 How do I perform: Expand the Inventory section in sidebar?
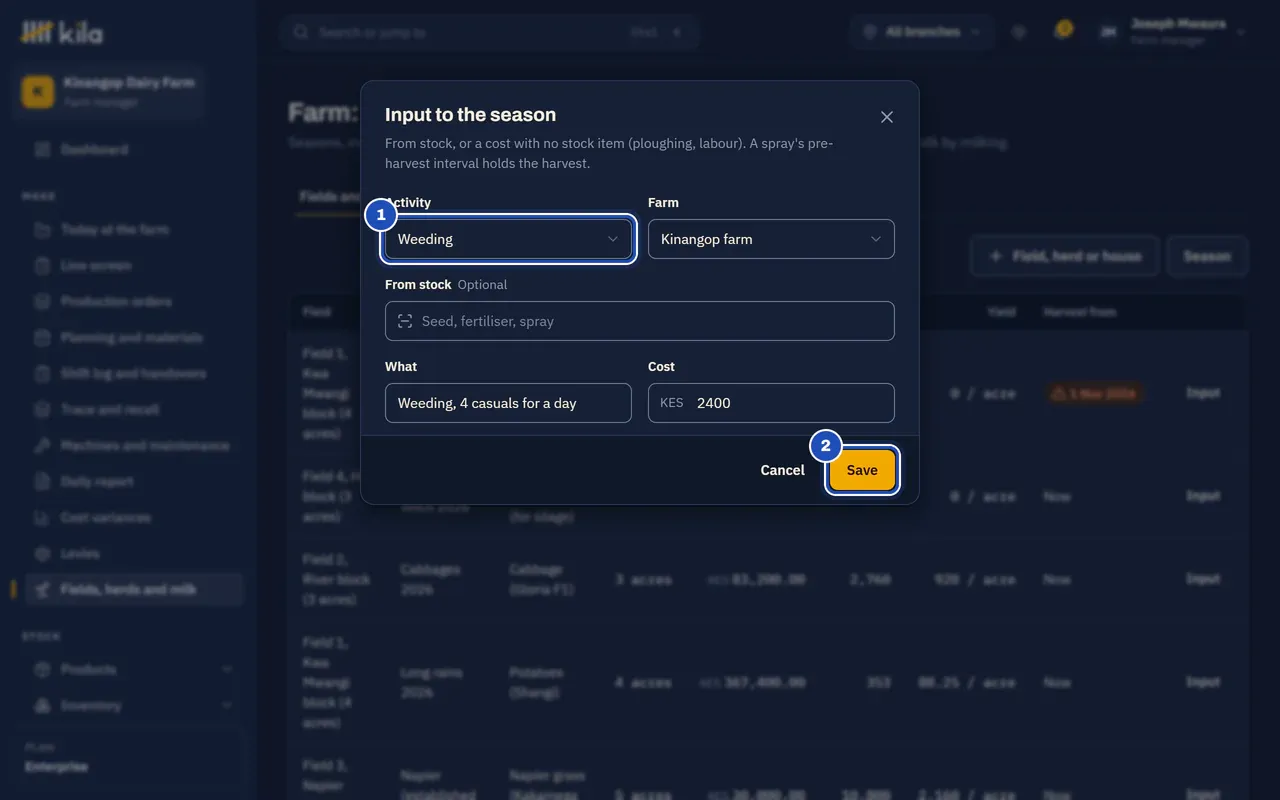(x=132, y=705)
